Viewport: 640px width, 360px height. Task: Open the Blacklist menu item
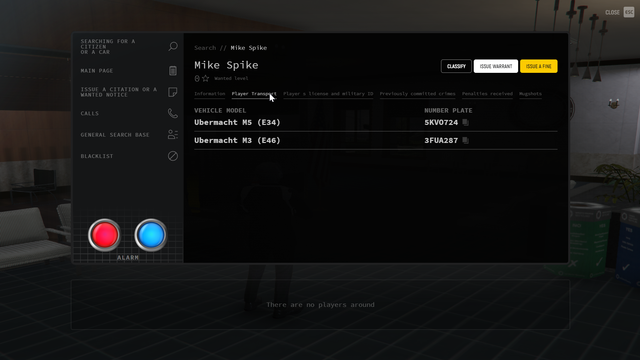click(x=129, y=156)
